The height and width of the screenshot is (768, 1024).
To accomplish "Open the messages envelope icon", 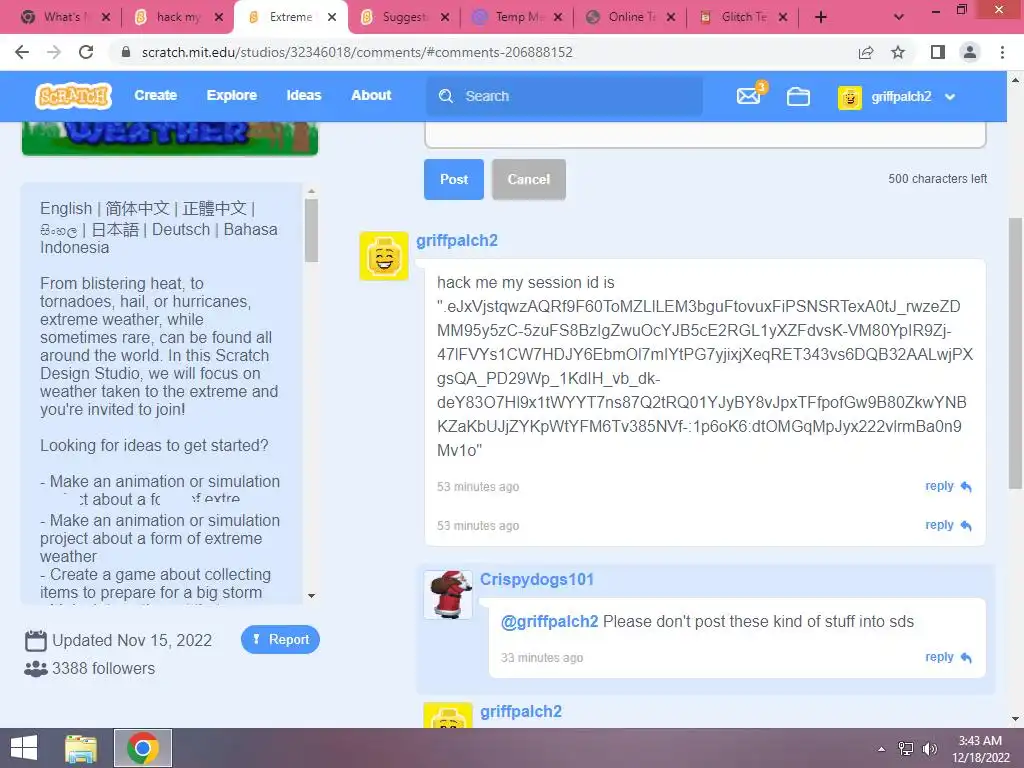I will coord(748,97).
